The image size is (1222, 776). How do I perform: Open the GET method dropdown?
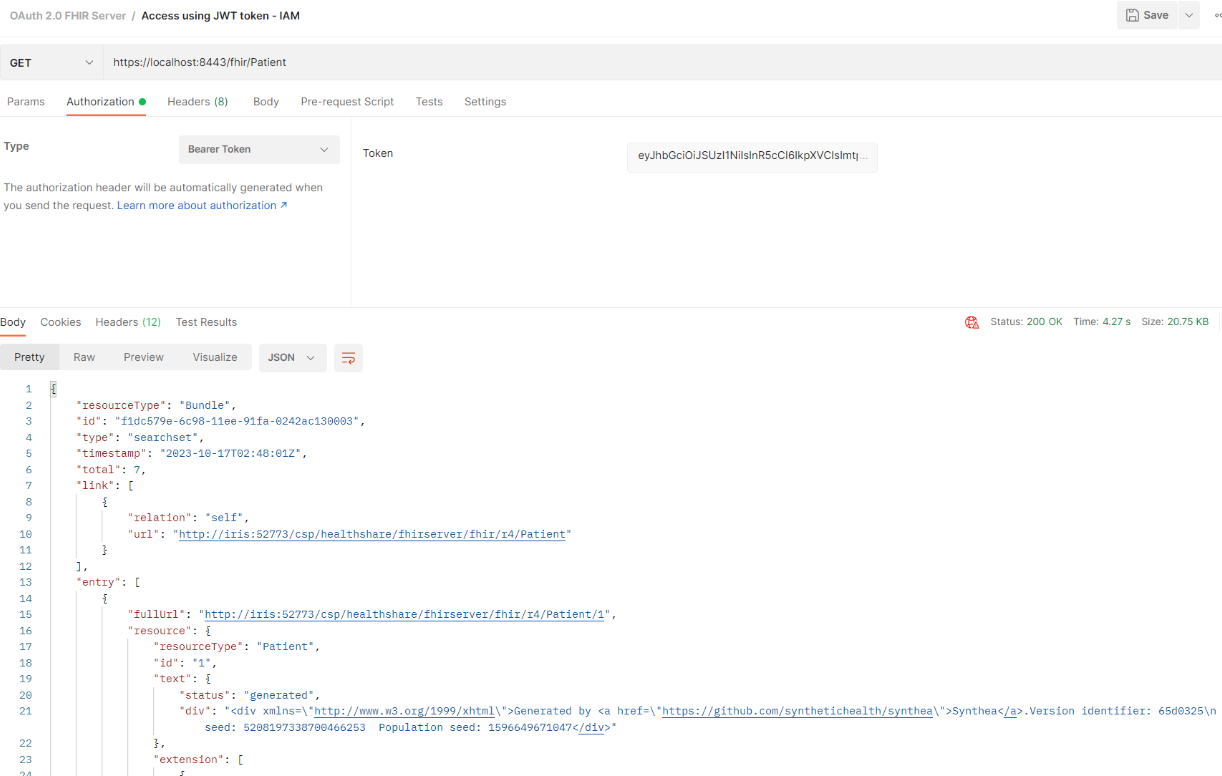pyautogui.click(x=50, y=62)
